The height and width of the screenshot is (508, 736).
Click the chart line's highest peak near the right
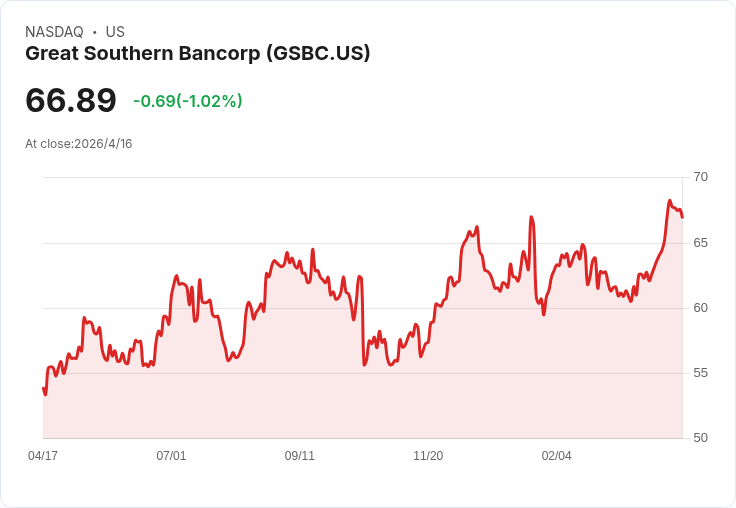(670, 200)
